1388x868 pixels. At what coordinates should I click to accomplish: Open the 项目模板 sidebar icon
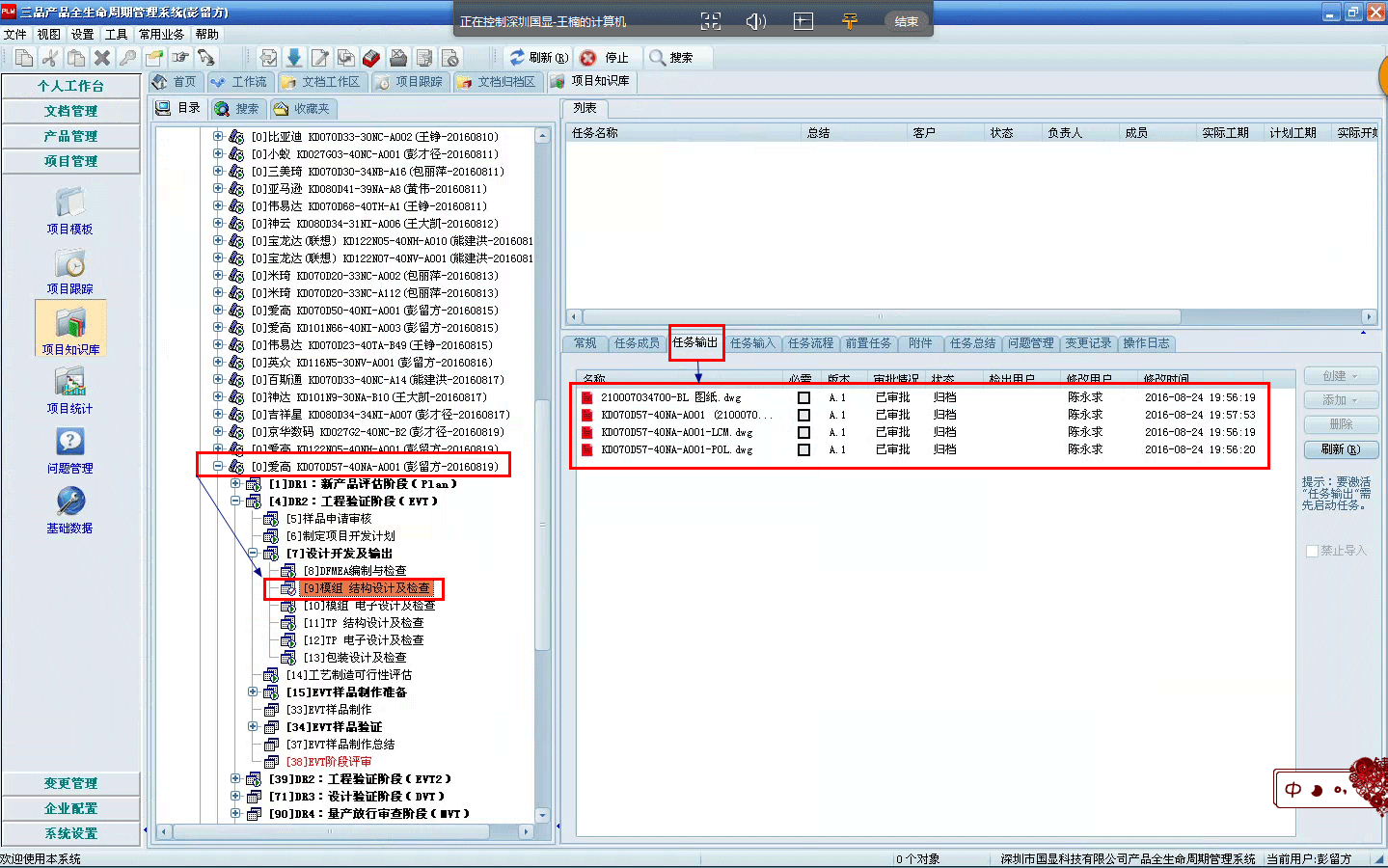click(69, 204)
